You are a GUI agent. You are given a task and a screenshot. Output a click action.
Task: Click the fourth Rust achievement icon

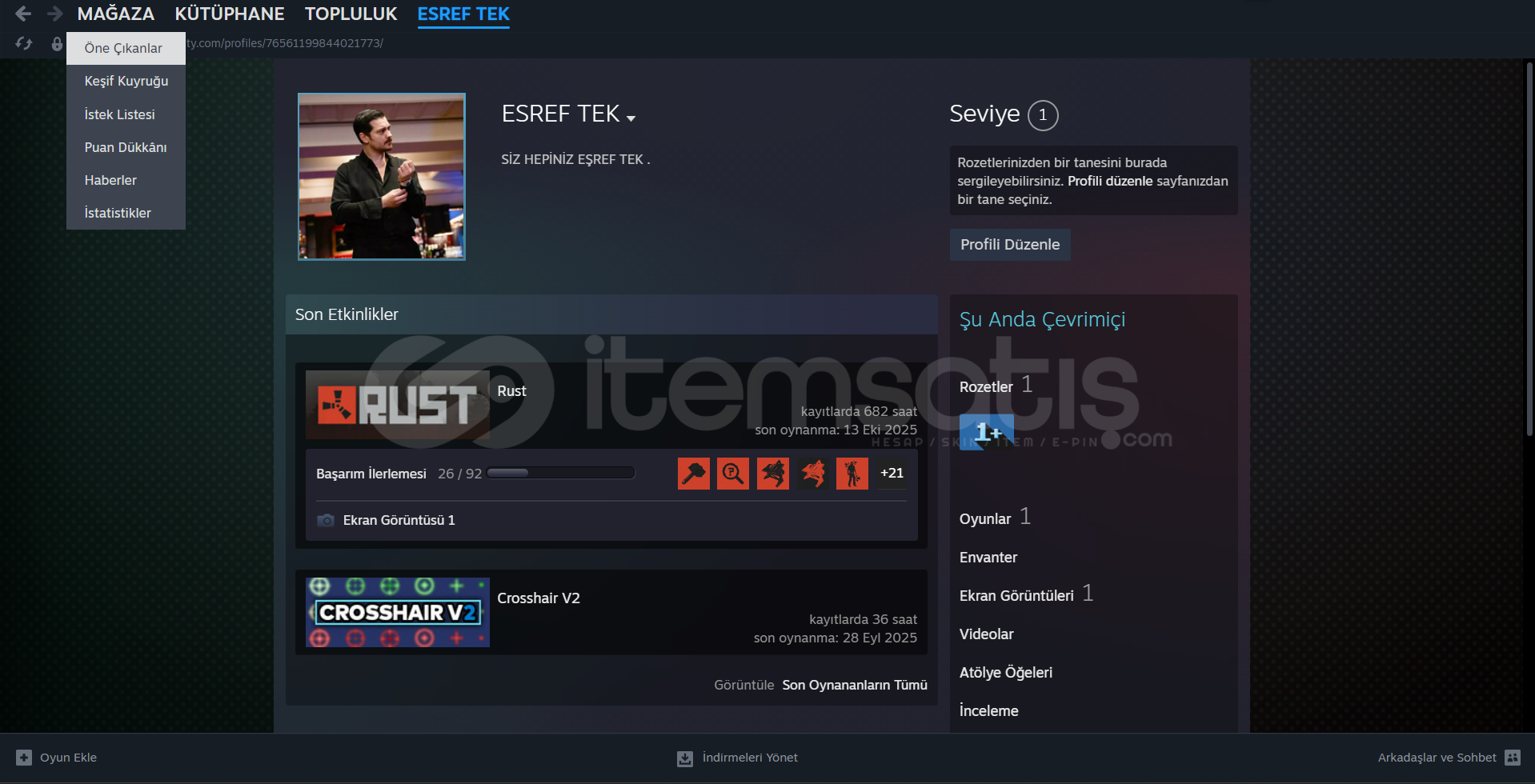[x=812, y=474]
